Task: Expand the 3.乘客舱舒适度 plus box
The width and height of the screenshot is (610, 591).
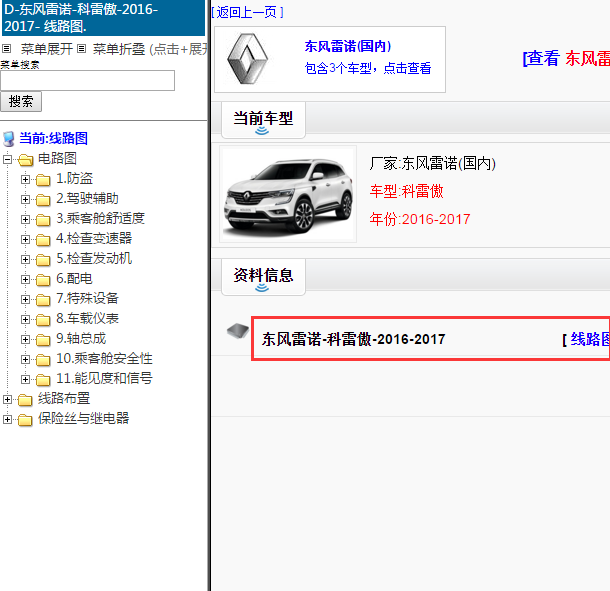Action: pyautogui.click(x=25, y=219)
